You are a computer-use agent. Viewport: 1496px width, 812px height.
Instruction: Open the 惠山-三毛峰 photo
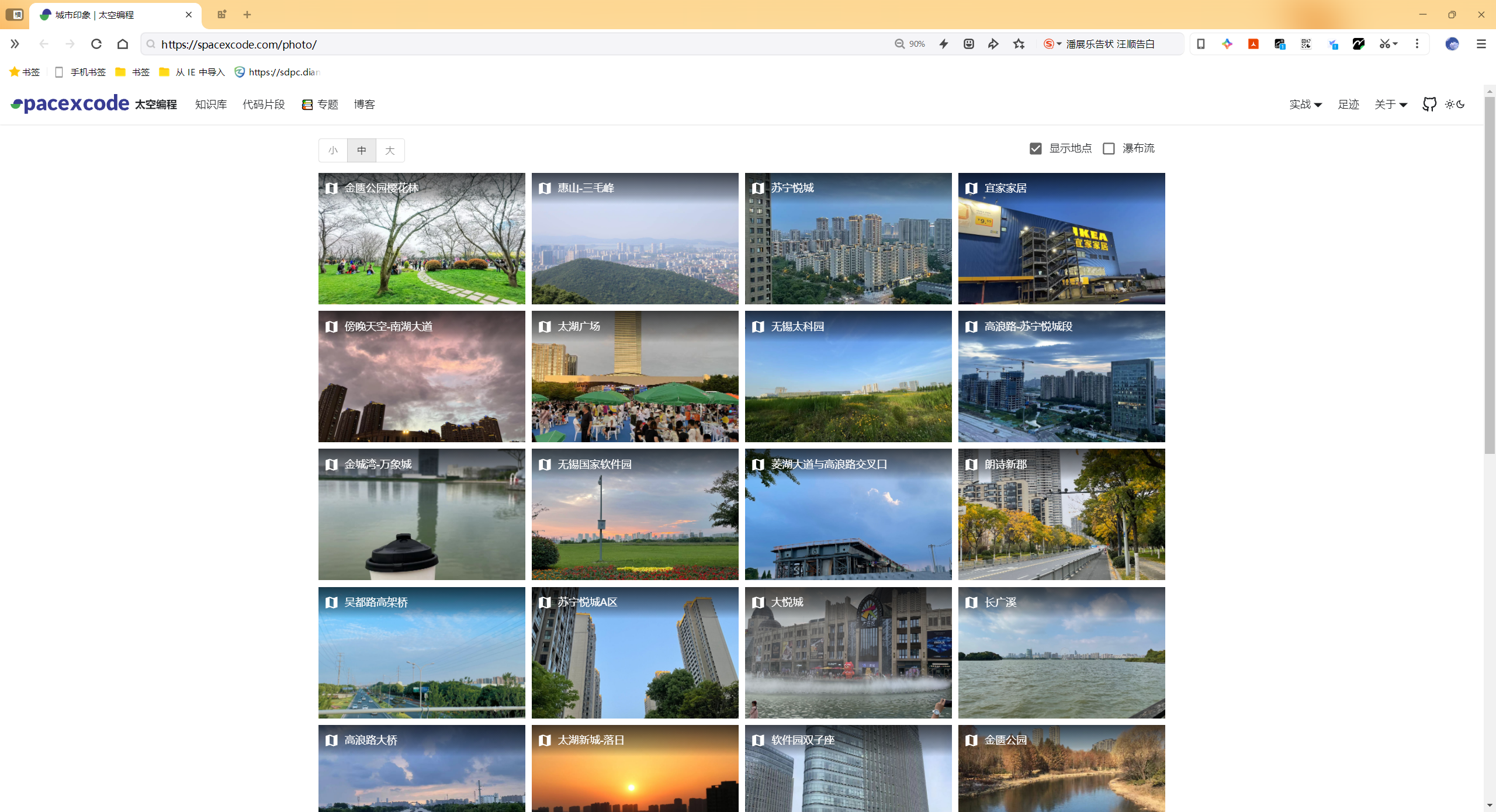click(x=635, y=238)
